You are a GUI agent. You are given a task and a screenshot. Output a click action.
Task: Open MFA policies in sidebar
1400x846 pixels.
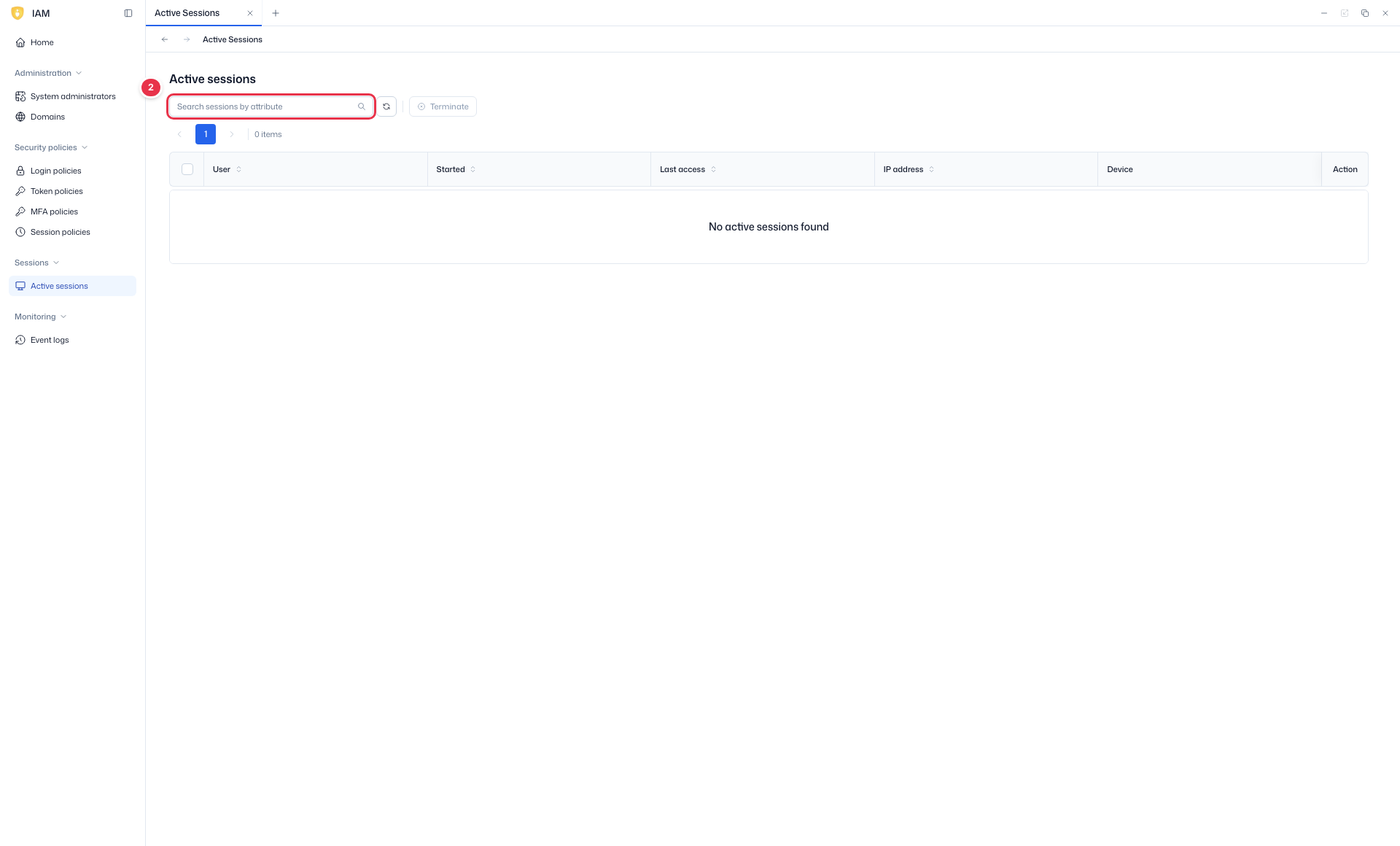point(72,211)
